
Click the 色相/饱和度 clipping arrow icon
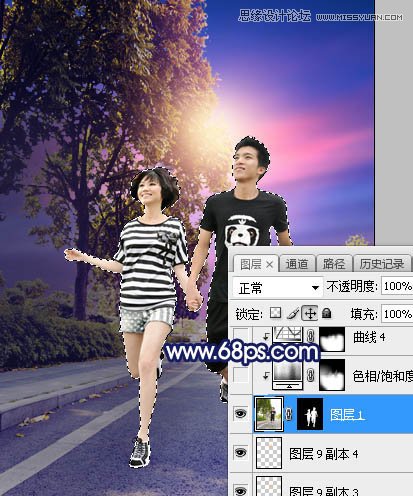click(x=265, y=376)
